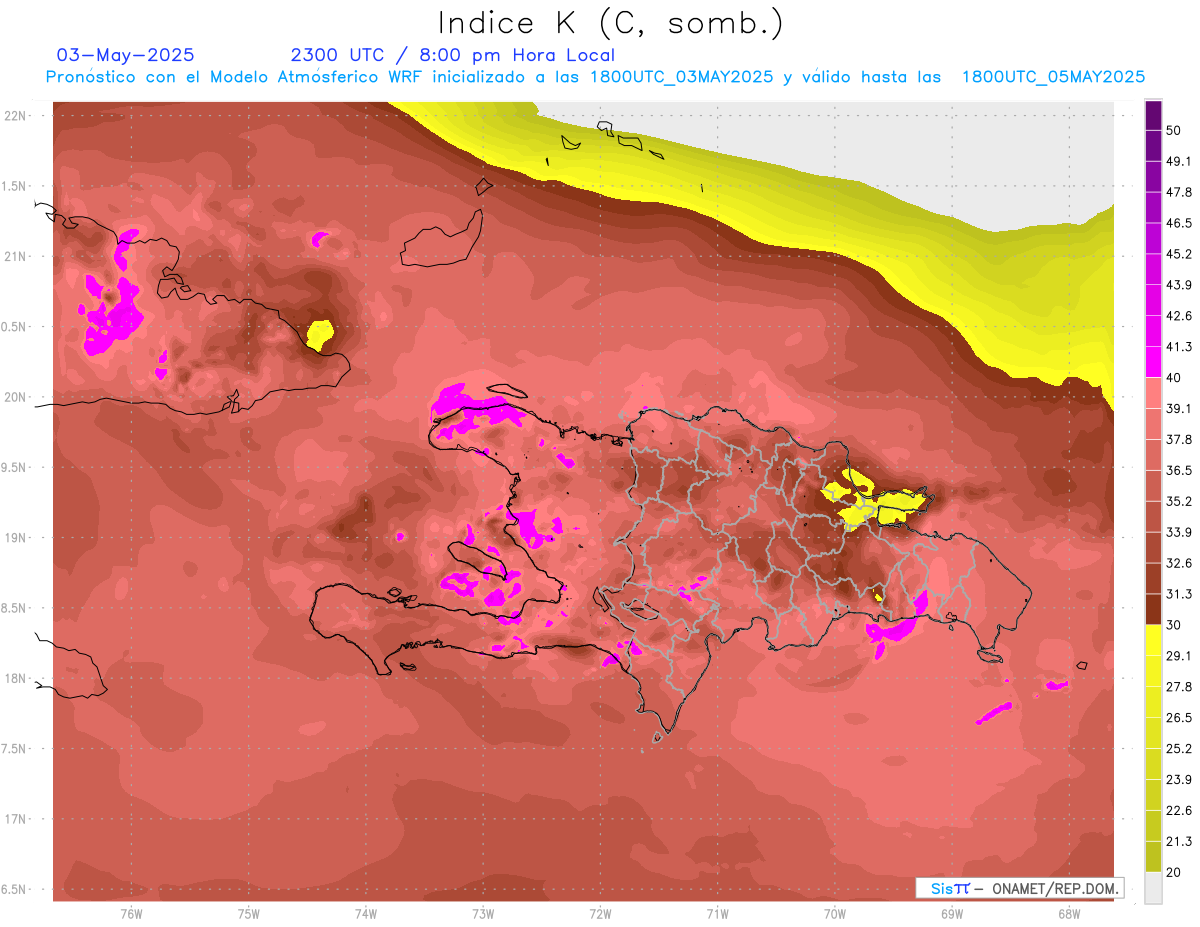The height and width of the screenshot is (927, 1200).
Task: Click the colorbar value "21.3"
Action: (1179, 841)
